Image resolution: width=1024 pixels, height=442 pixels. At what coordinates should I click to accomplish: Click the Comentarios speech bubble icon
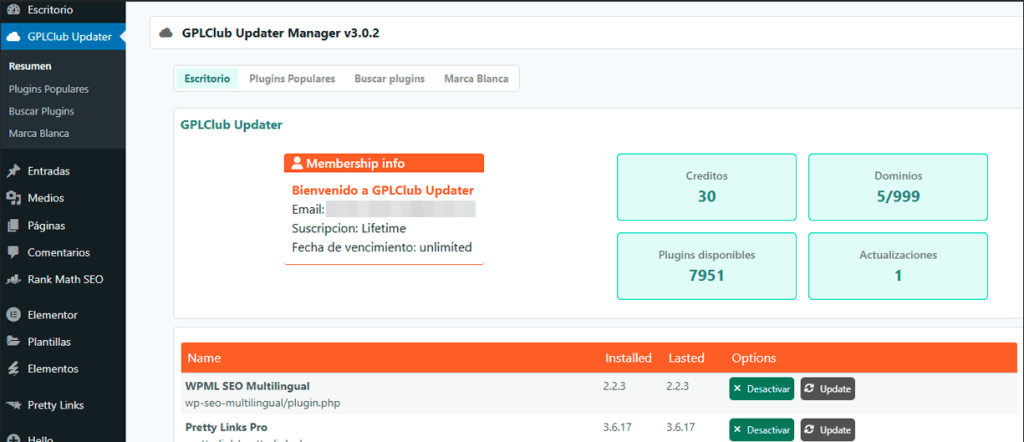pos(13,253)
